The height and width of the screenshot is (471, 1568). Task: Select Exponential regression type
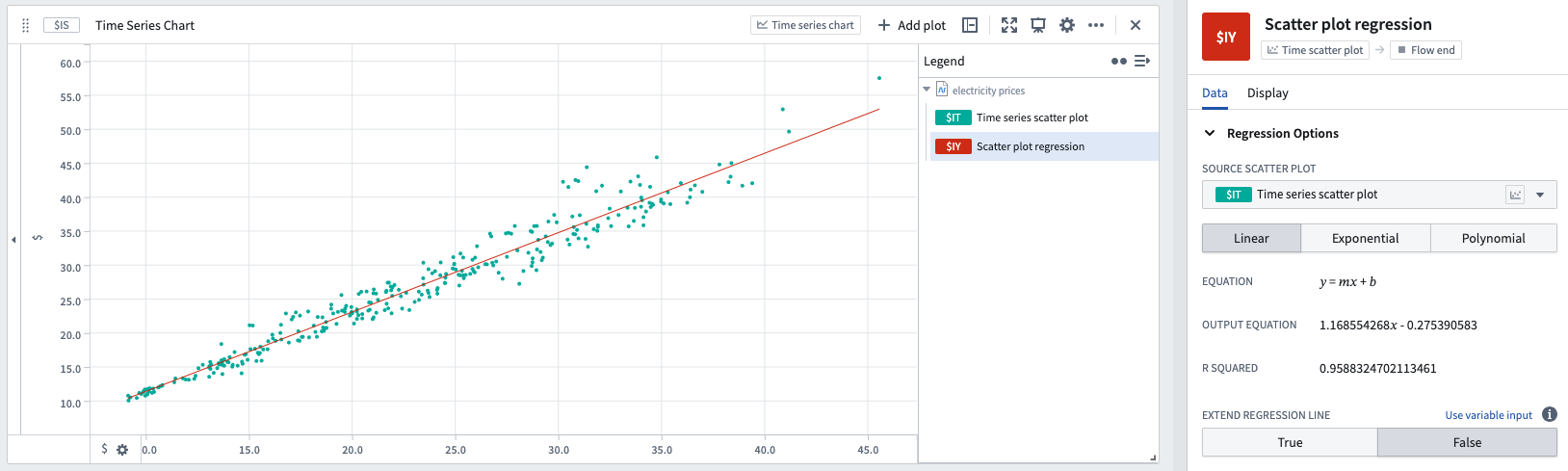(x=1365, y=238)
